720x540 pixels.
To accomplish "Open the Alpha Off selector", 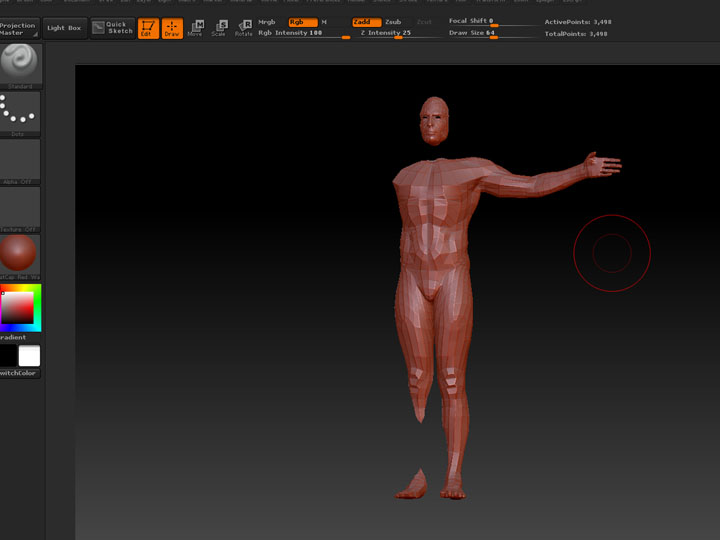I will click(x=20, y=160).
